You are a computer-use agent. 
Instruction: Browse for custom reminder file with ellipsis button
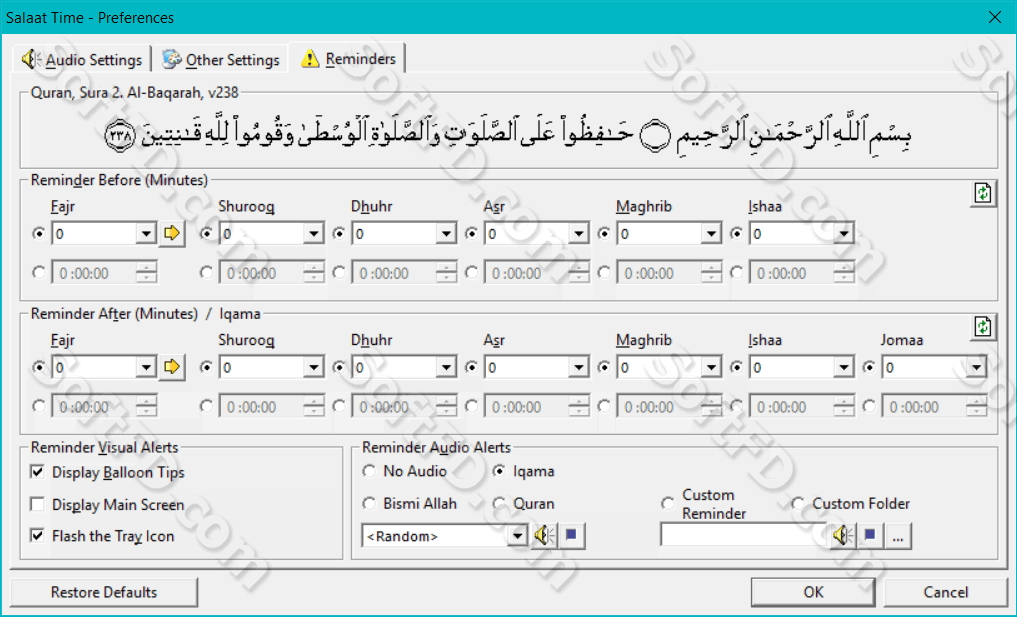(898, 537)
